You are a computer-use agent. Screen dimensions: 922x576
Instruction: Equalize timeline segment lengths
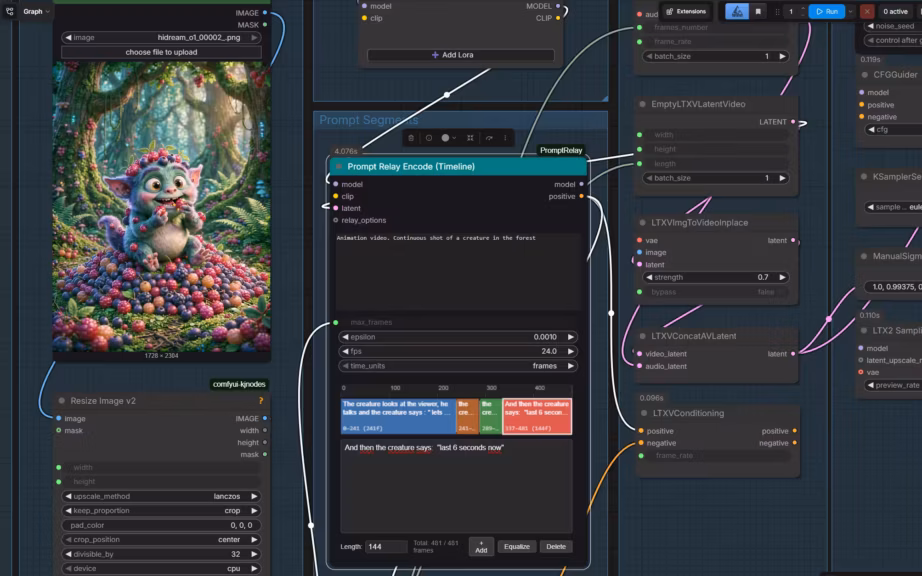tap(517, 547)
